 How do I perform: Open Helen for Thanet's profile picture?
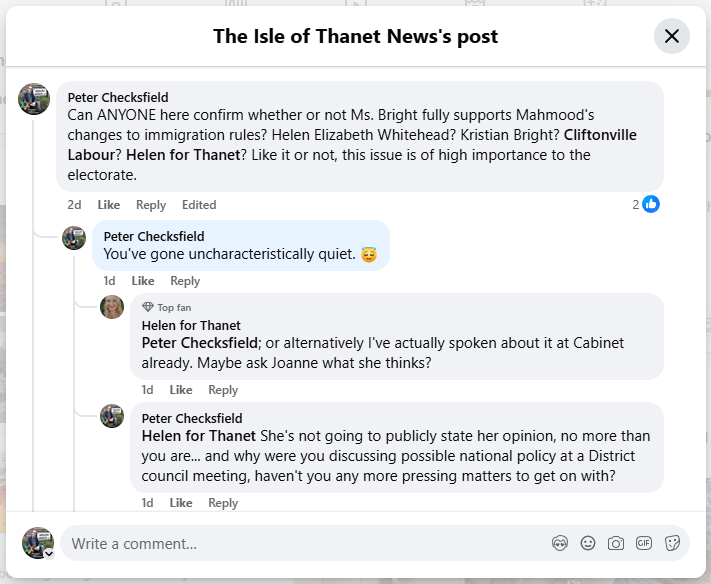[x=112, y=307]
